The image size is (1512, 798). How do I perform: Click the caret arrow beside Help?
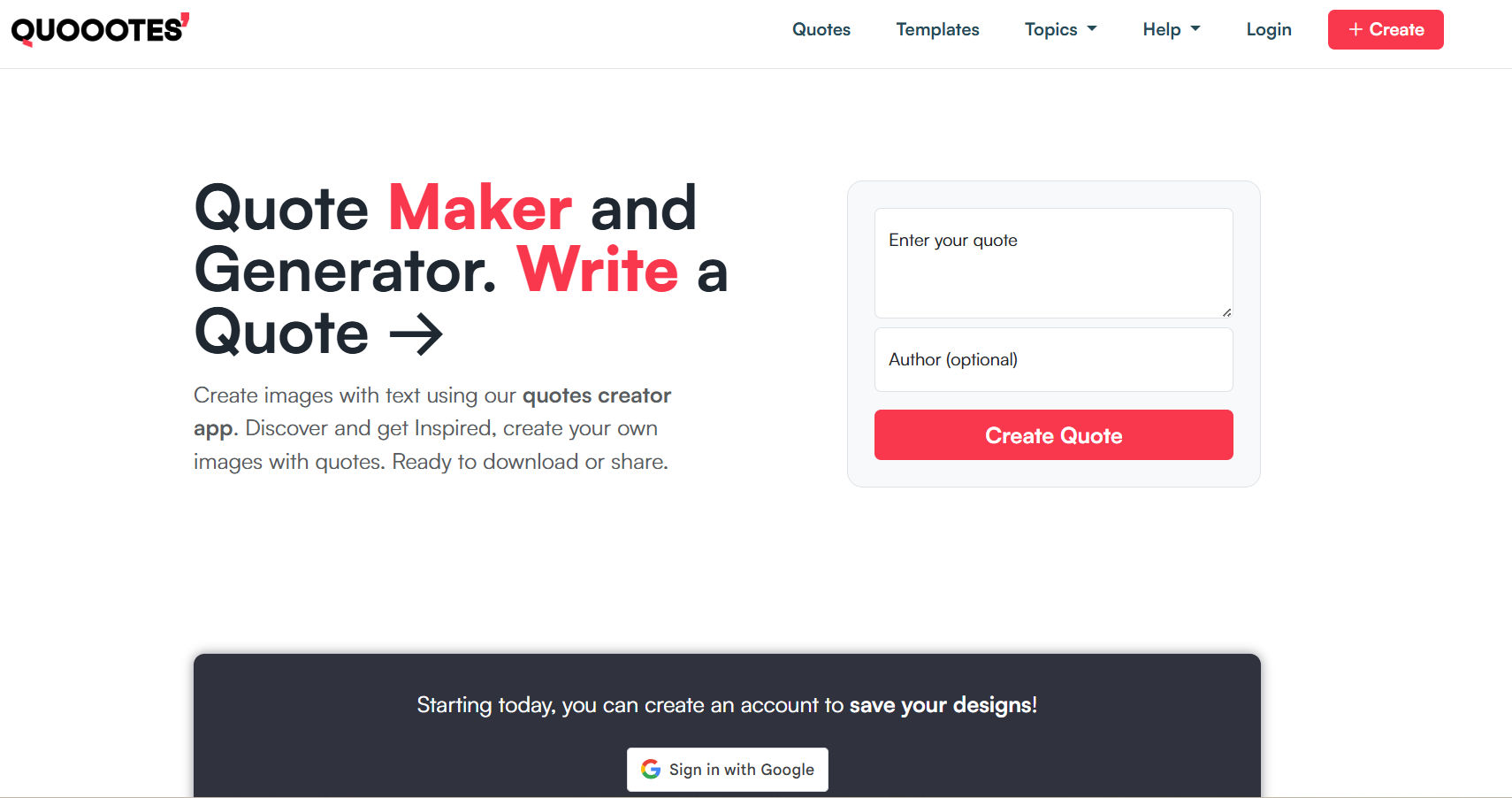(x=1195, y=29)
